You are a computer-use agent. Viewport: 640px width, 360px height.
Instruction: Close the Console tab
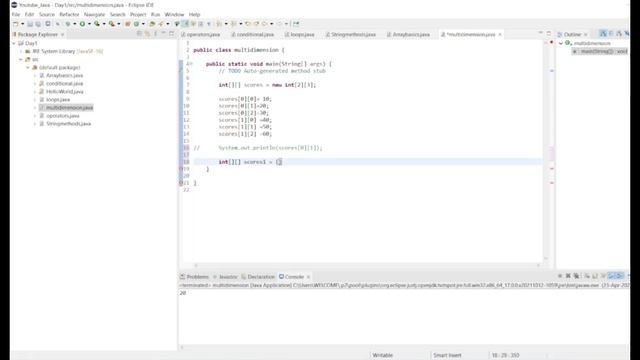click(x=308, y=277)
